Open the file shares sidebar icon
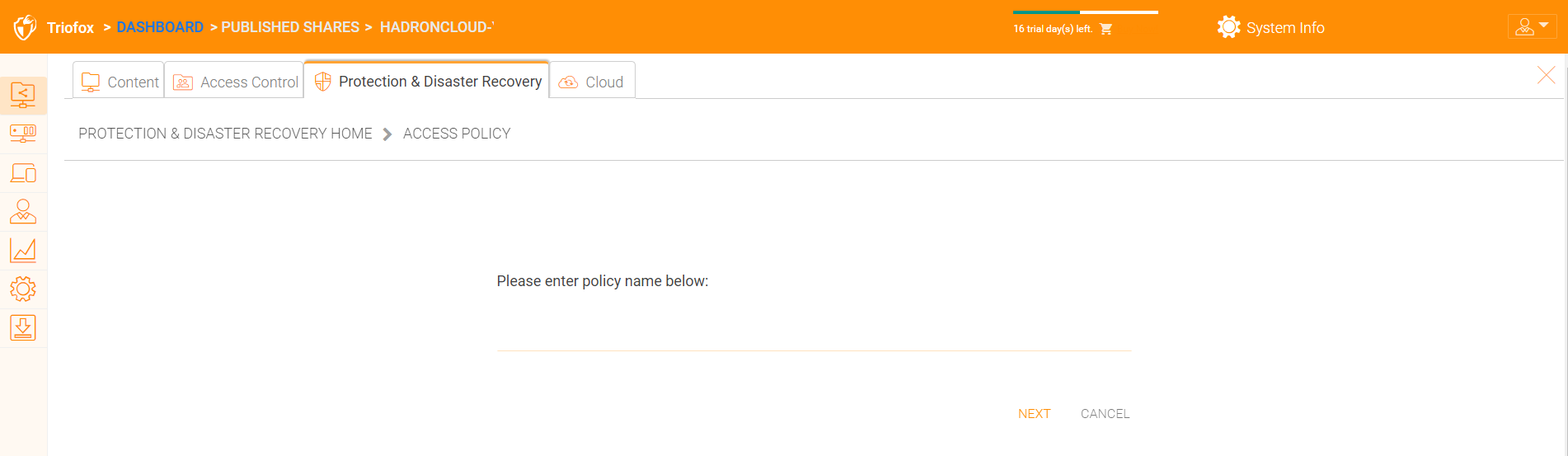The image size is (1568, 456). (x=23, y=96)
